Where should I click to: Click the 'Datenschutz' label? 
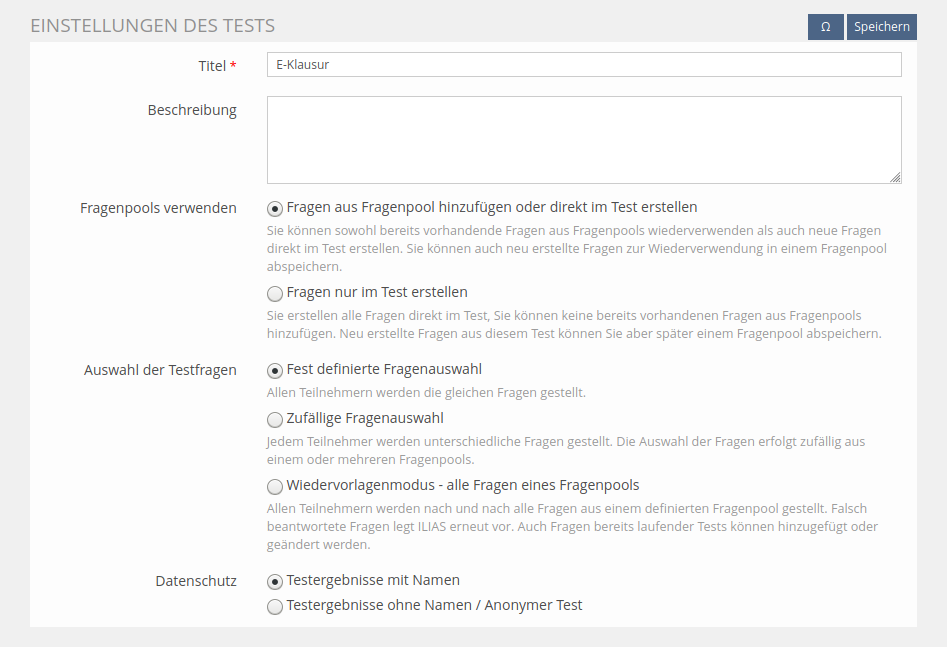click(196, 581)
